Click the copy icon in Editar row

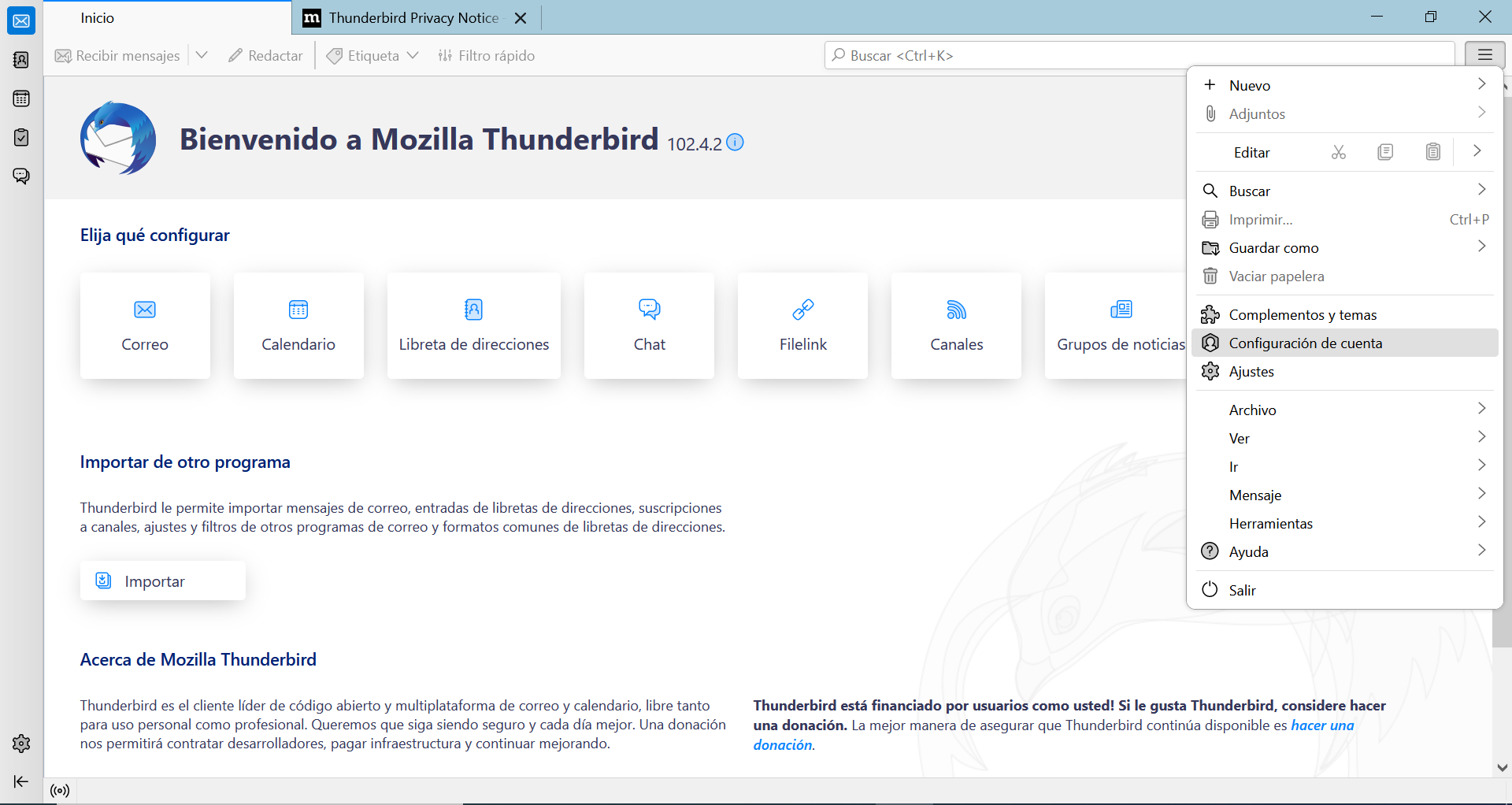(x=1385, y=152)
